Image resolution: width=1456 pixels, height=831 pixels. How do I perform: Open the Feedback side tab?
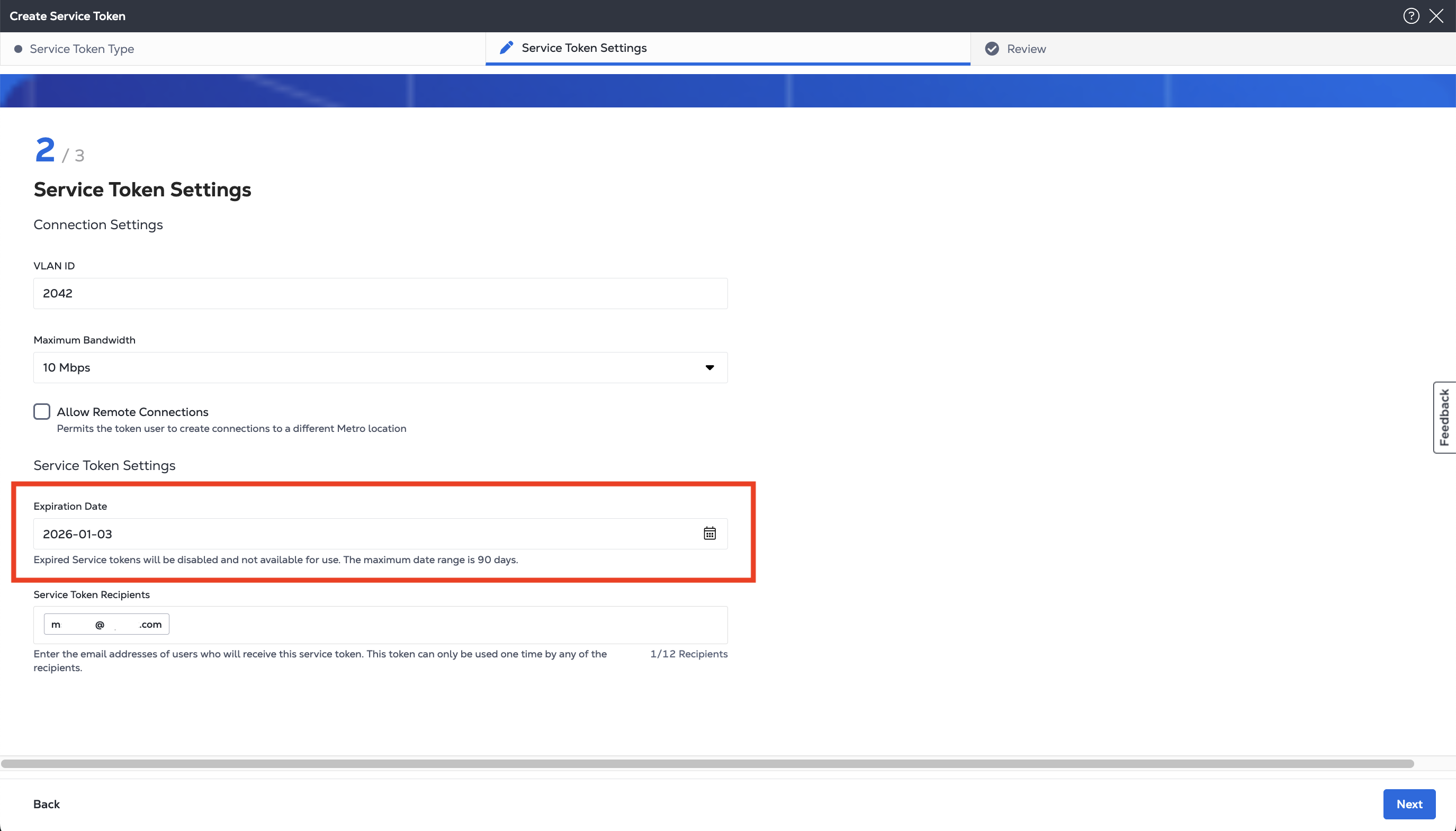1444,417
